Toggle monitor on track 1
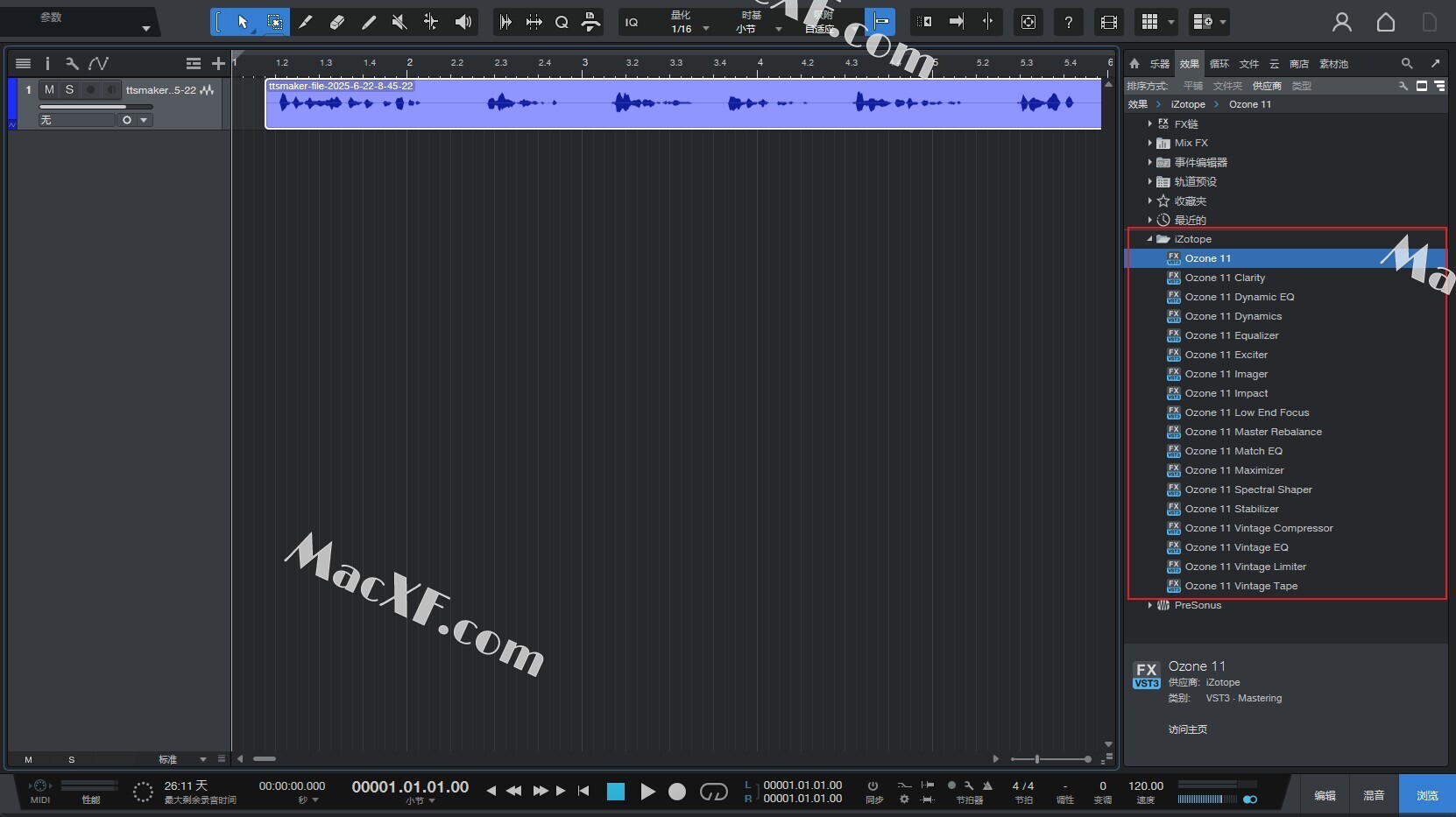Image resolution: width=1456 pixels, height=817 pixels. [111, 89]
